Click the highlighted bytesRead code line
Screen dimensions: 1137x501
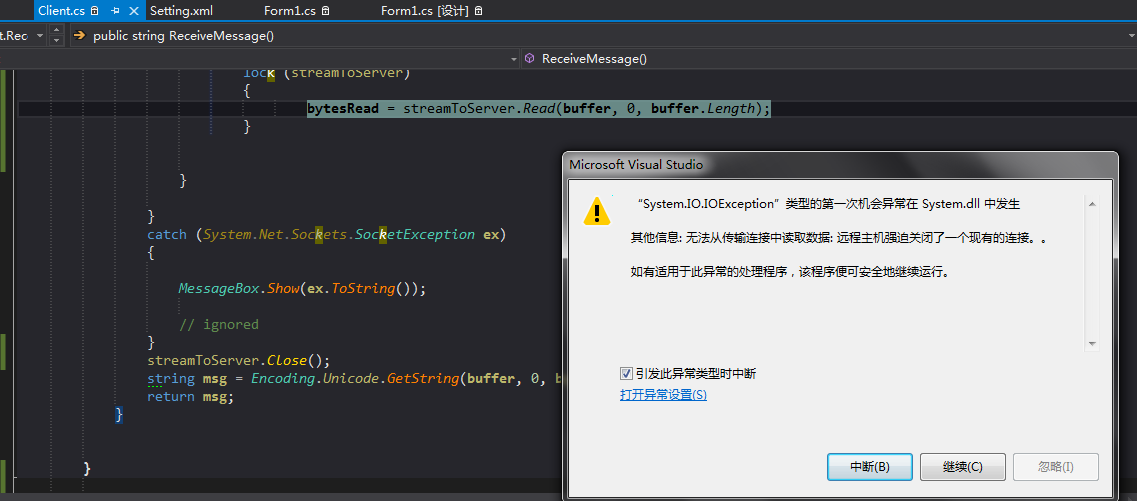539,109
